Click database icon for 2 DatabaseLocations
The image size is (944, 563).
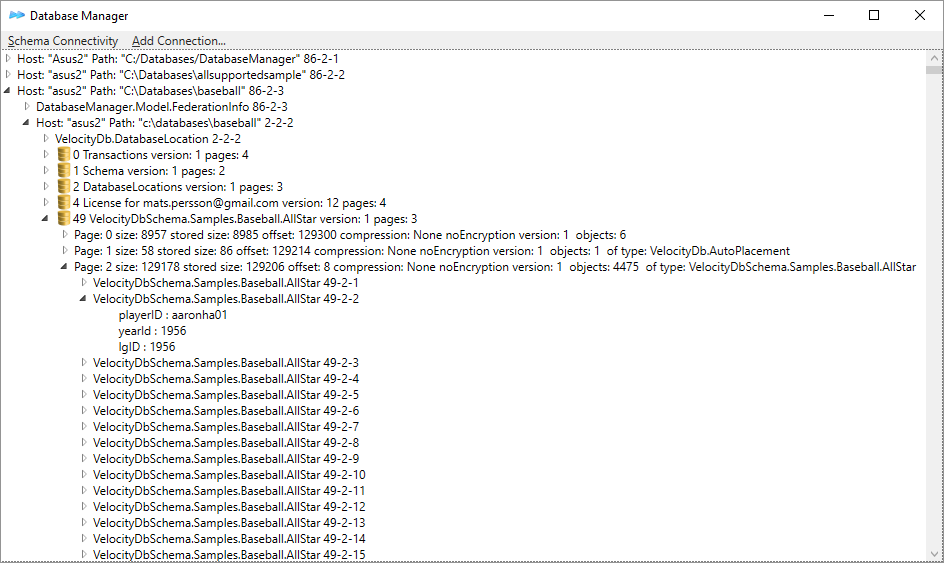[x=64, y=187]
